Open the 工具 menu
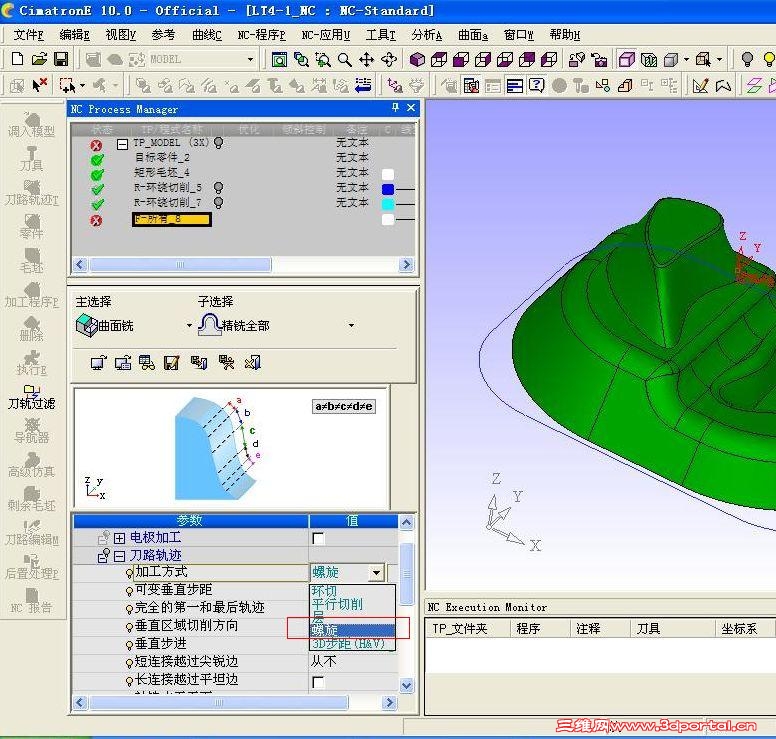 point(381,35)
